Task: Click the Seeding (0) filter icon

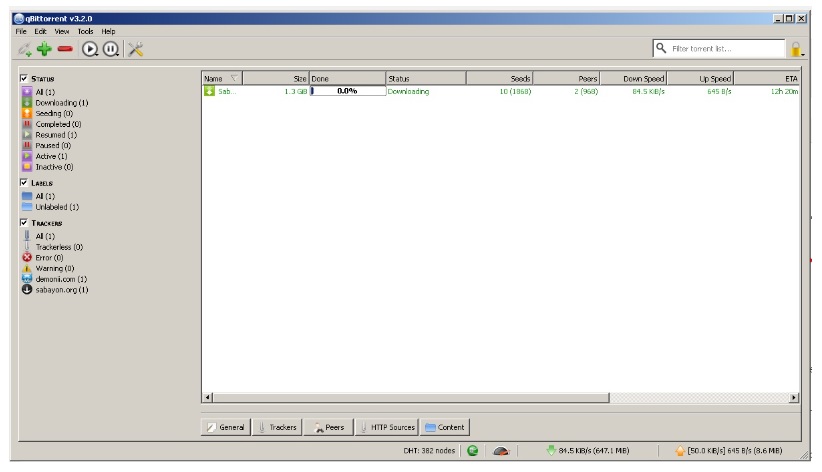Action: [27, 113]
